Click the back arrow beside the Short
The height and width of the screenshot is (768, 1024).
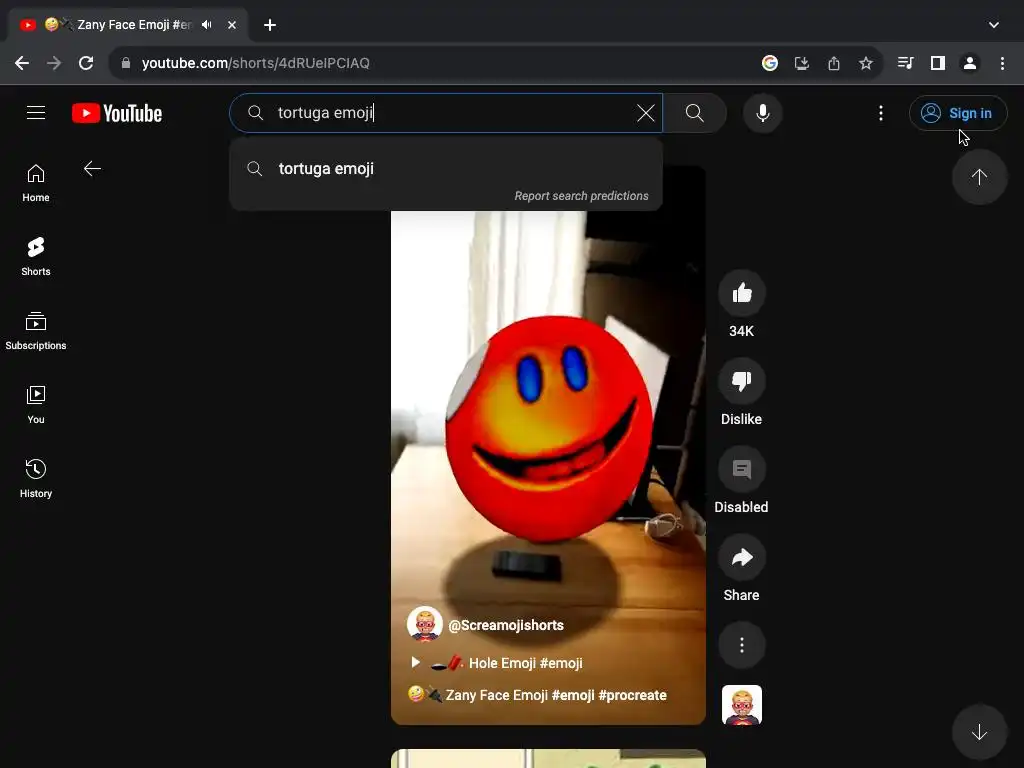click(x=92, y=169)
